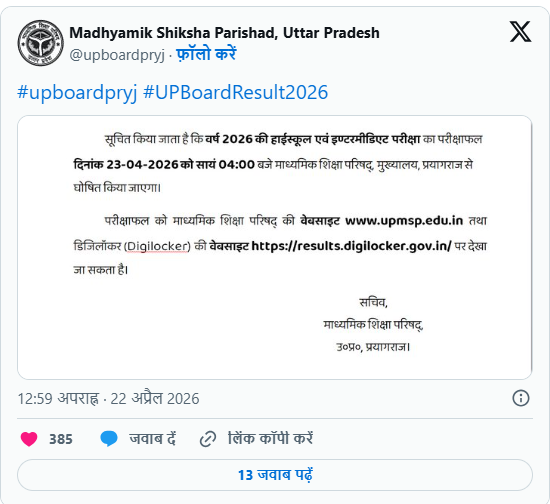Open the #upboardpryj hashtag

[x=77, y=93]
